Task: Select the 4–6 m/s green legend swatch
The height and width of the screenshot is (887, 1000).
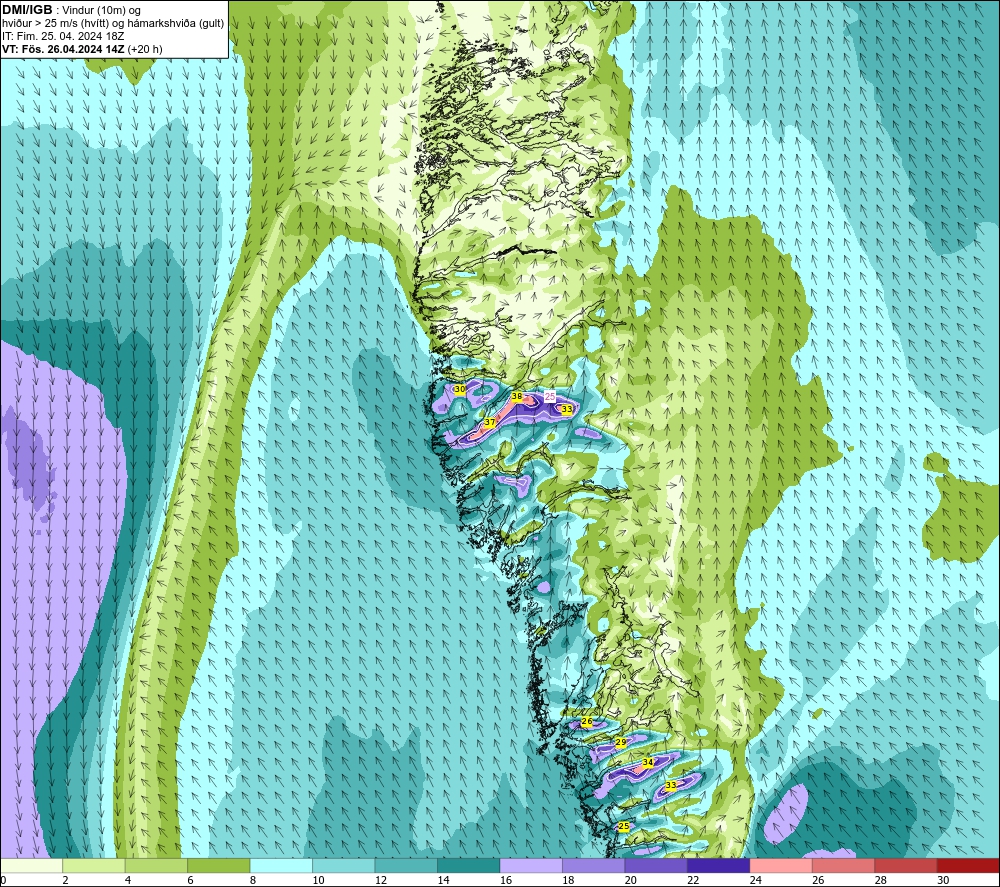Action: 156,865
